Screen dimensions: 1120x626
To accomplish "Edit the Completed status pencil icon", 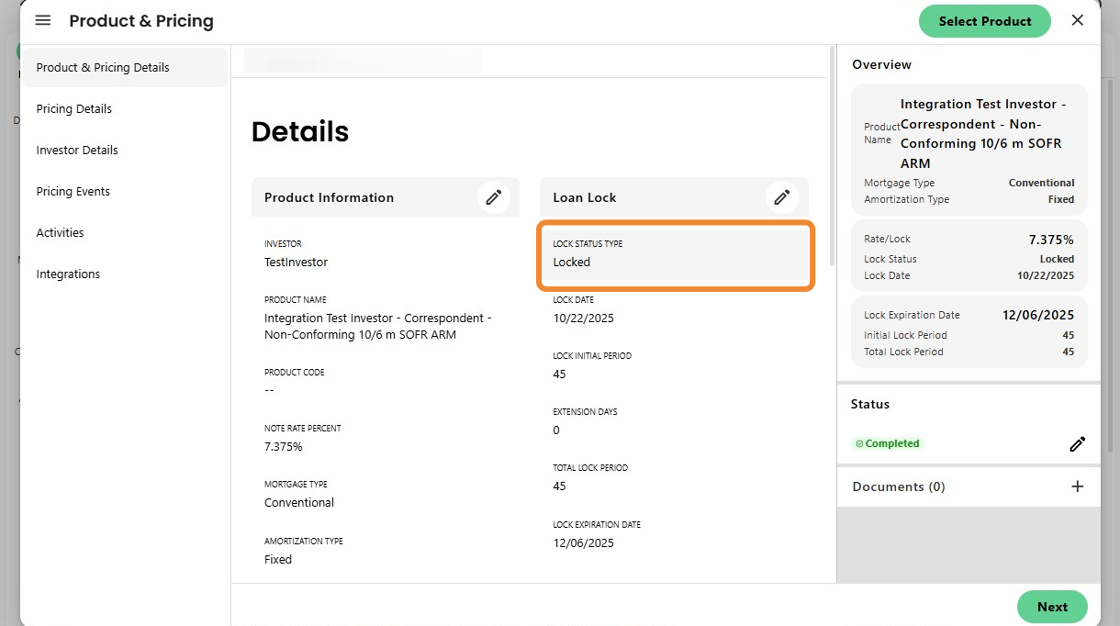I will (1077, 444).
